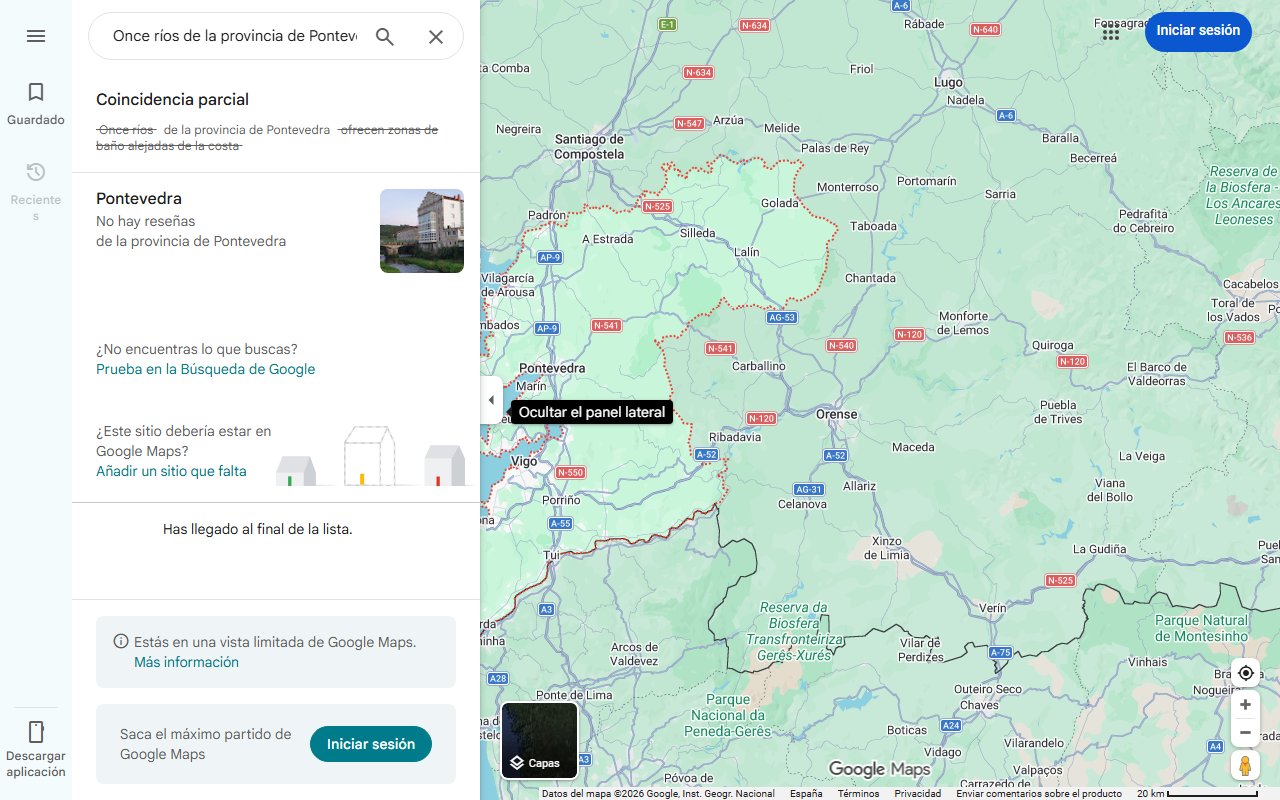
Task: Click Iniciar sesión in the promo banner
Action: pyautogui.click(x=370, y=744)
